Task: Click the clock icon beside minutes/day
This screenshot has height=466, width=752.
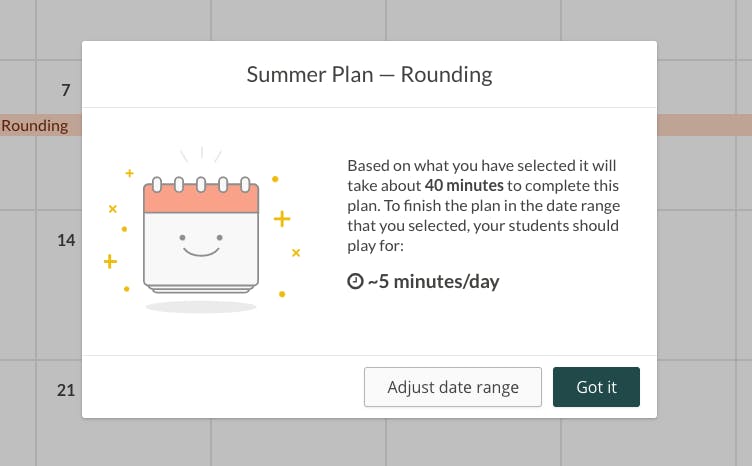Action: click(354, 282)
